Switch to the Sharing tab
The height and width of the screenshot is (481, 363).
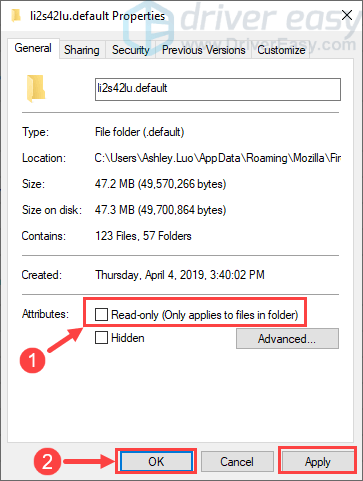tap(82, 50)
